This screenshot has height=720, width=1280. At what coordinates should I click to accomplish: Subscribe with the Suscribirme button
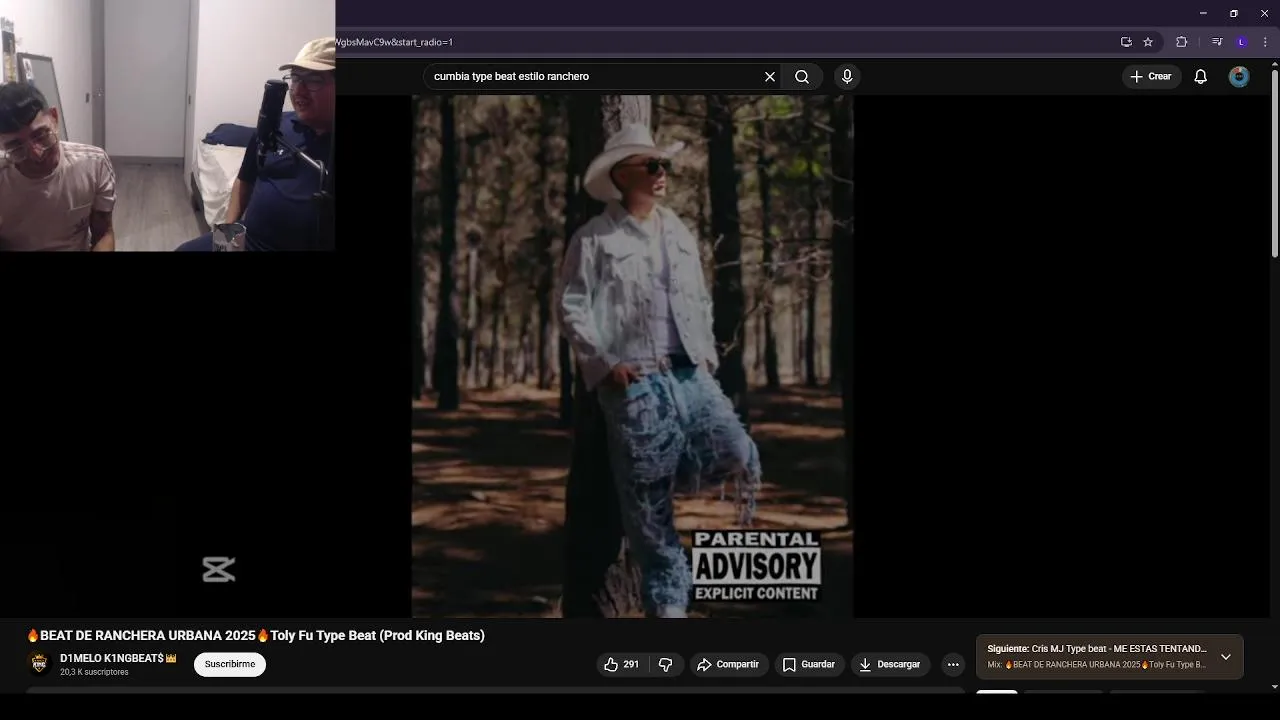click(x=230, y=664)
